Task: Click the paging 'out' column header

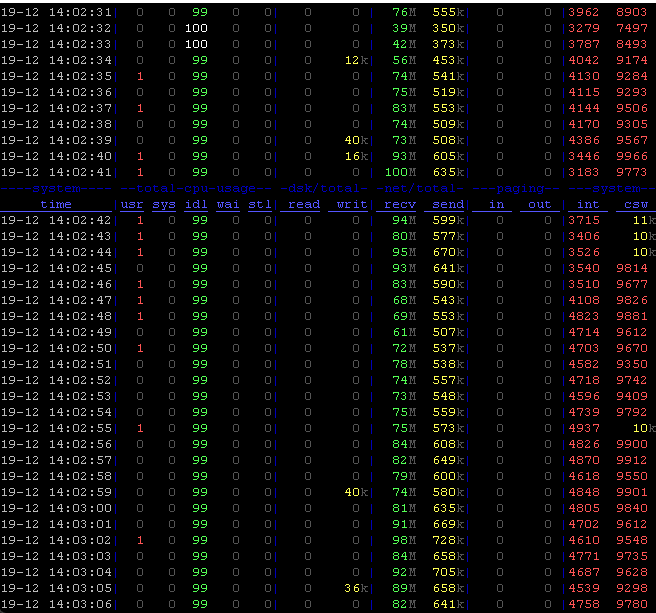Action: pyautogui.click(x=540, y=204)
